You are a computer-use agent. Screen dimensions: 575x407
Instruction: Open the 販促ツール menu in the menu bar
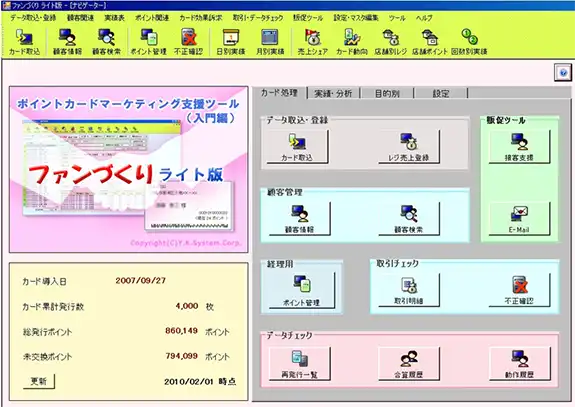(308, 18)
